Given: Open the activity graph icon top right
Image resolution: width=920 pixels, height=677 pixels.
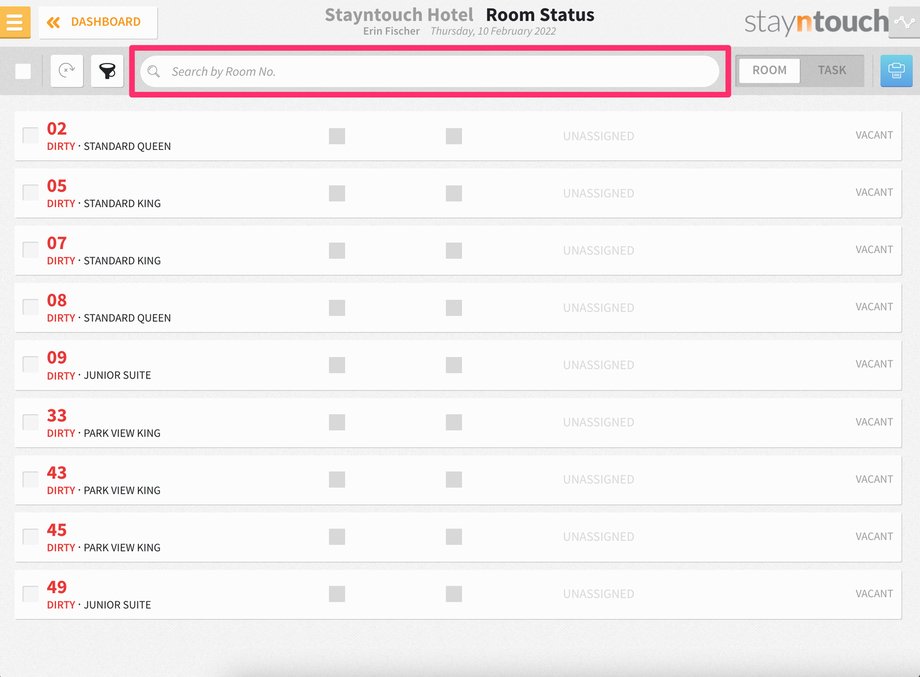Looking at the screenshot, I should [x=904, y=22].
